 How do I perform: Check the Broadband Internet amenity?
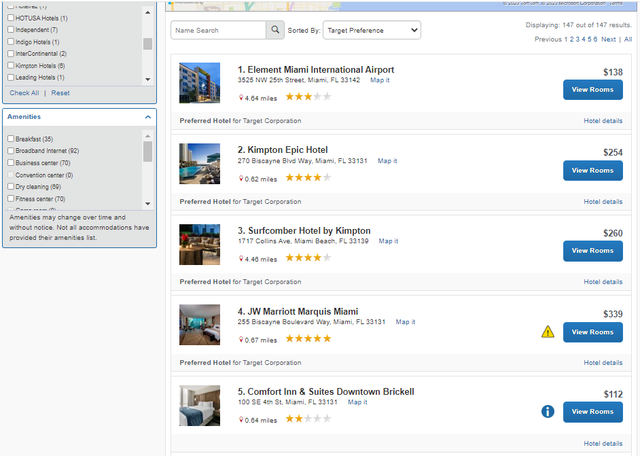11,151
